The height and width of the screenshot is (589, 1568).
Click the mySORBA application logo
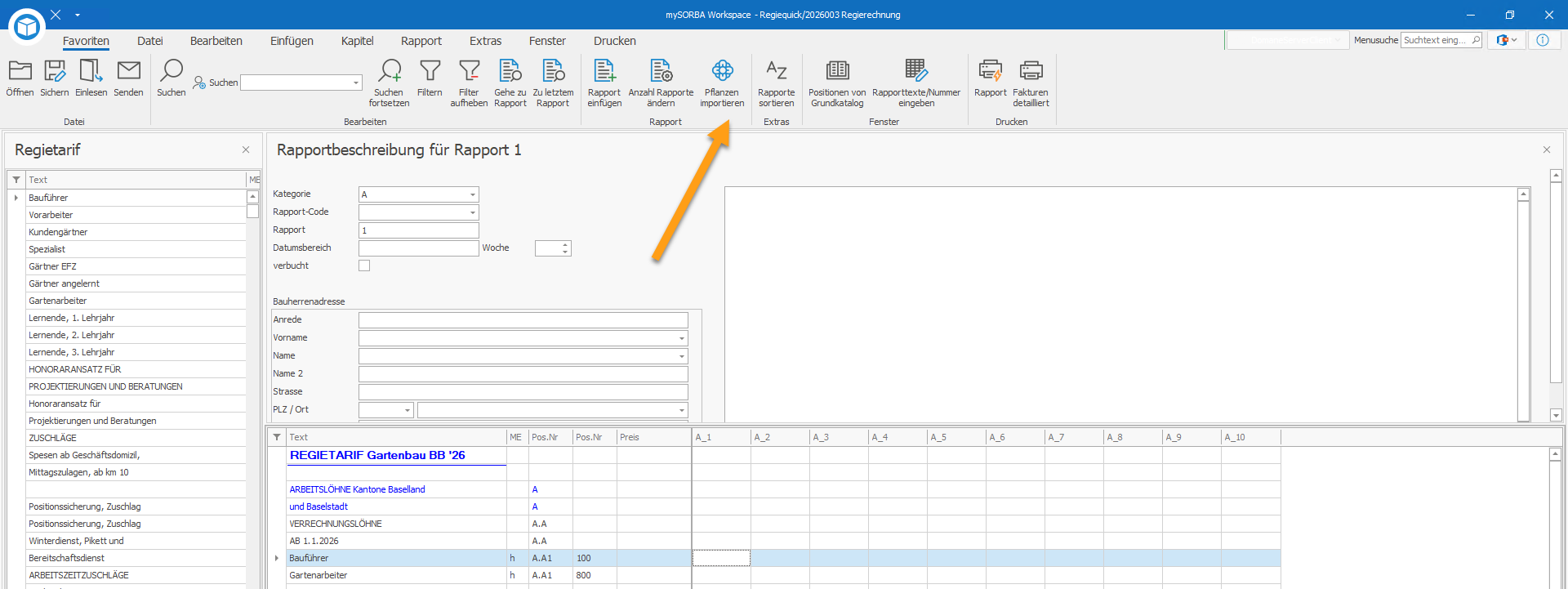pos(27,27)
